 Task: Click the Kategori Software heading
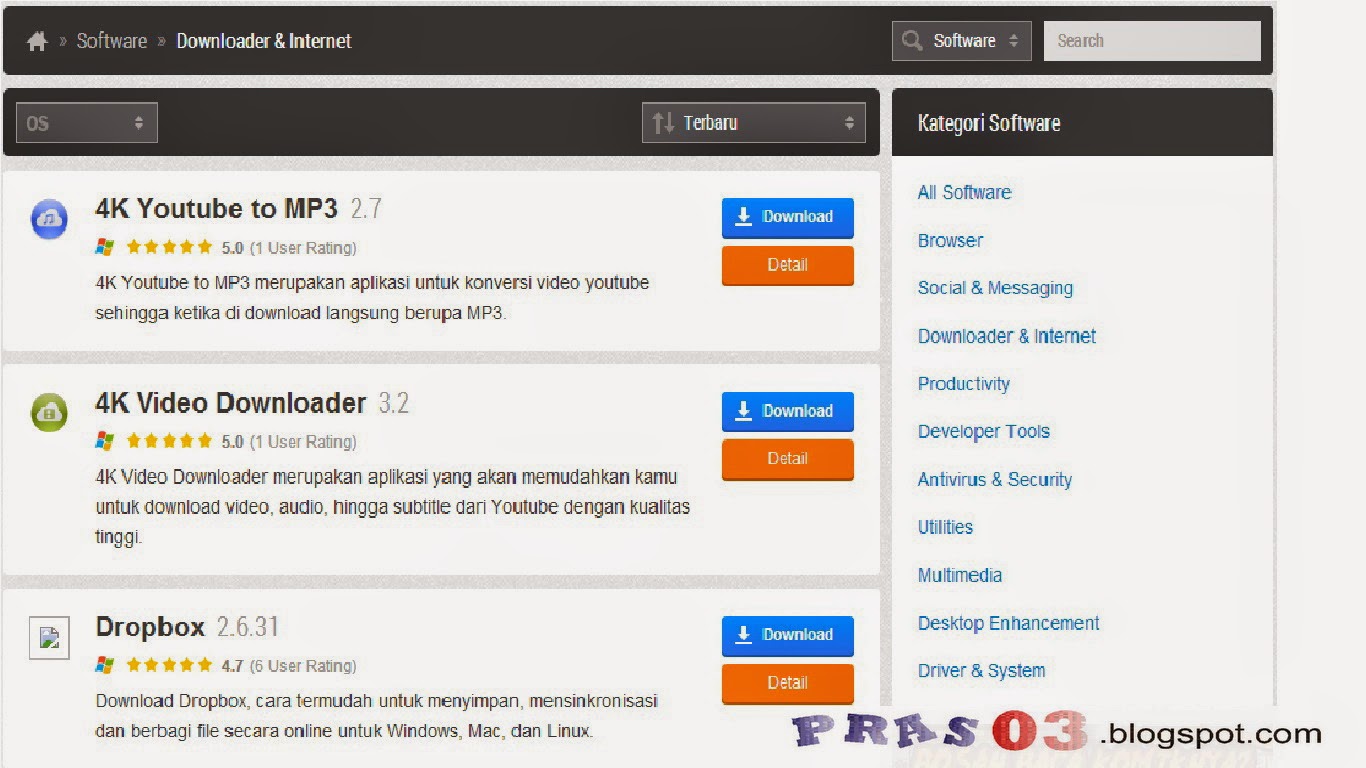point(989,123)
